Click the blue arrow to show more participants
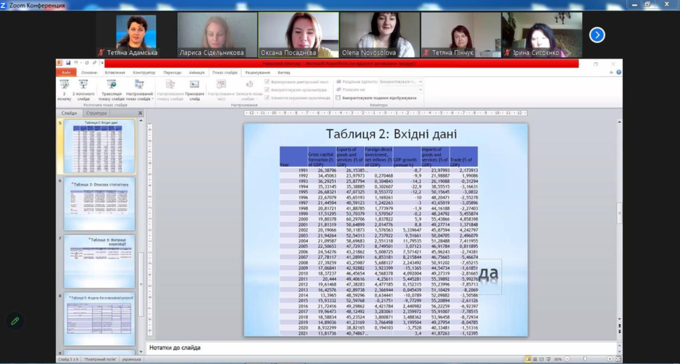 tap(597, 35)
